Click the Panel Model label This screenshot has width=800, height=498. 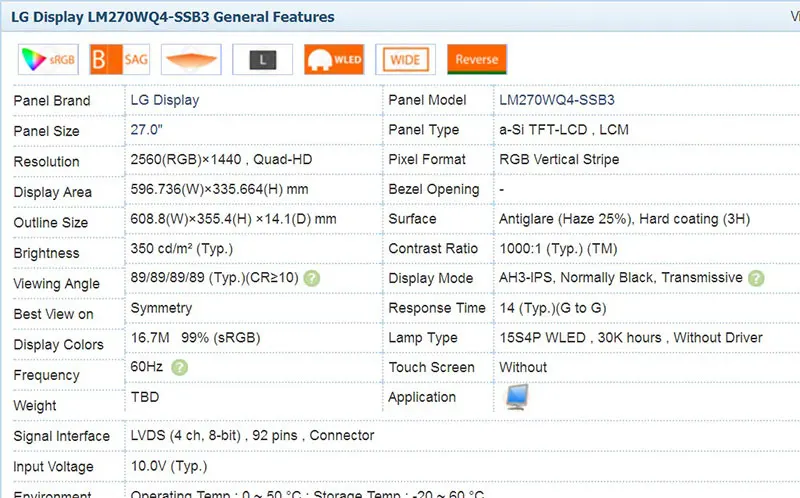(x=428, y=100)
